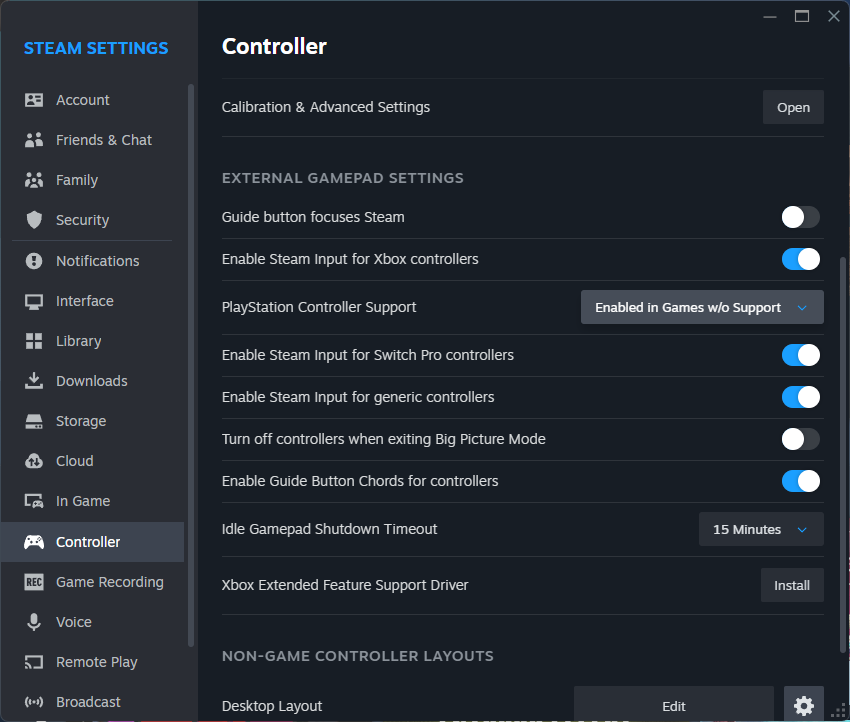Disable Steam Input for Xbox controllers
This screenshot has width=850, height=722.
tap(800, 259)
